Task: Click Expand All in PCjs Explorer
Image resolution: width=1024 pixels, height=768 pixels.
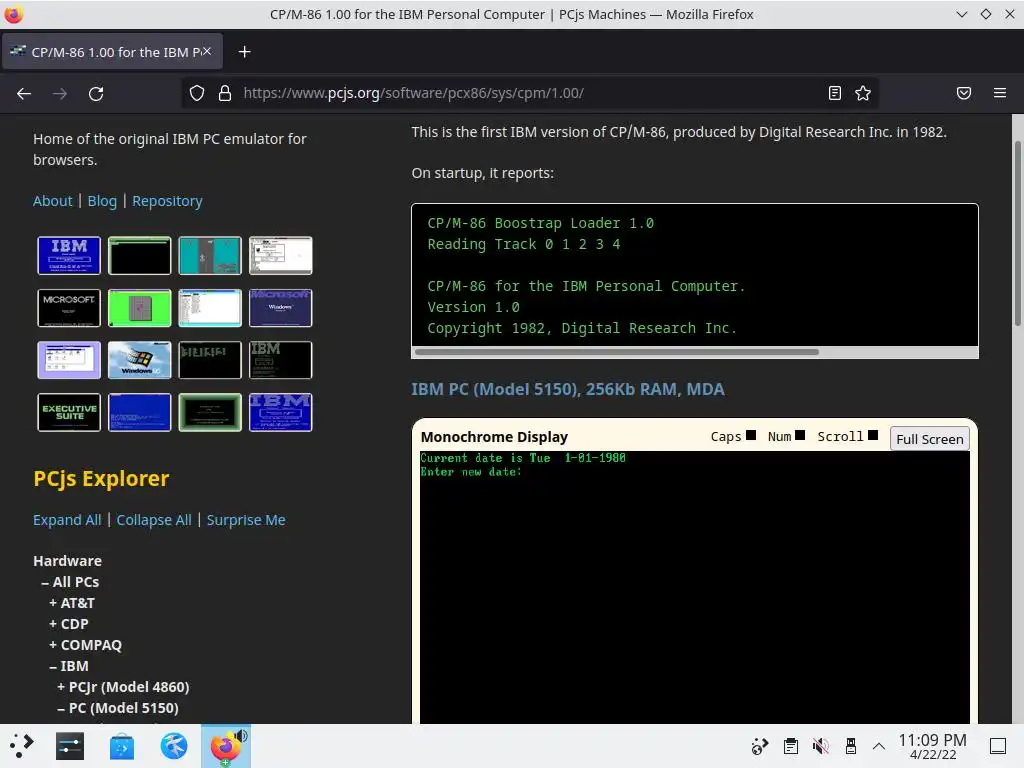Action: 67,520
